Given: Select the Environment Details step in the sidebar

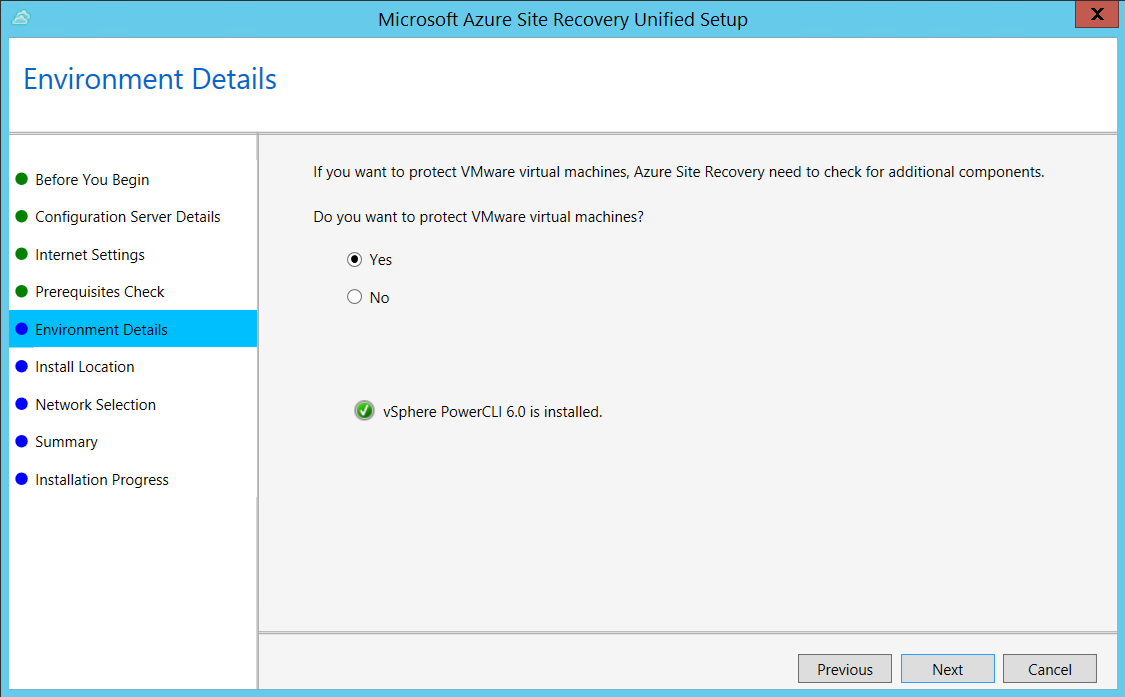Looking at the screenshot, I should (100, 329).
